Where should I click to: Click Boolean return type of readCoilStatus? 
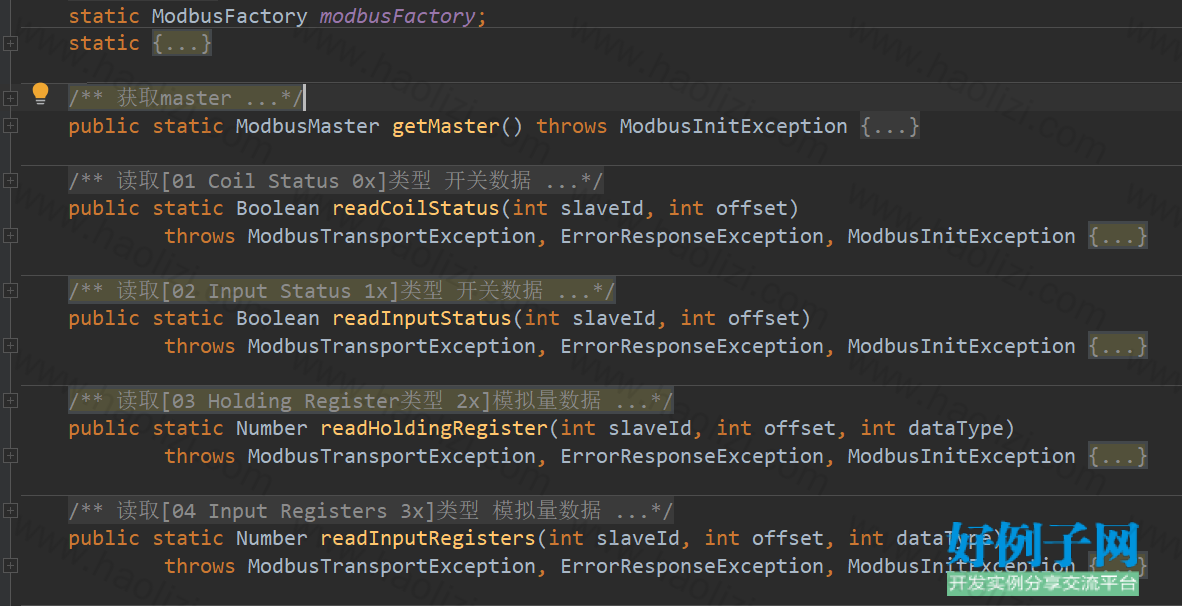278,208
